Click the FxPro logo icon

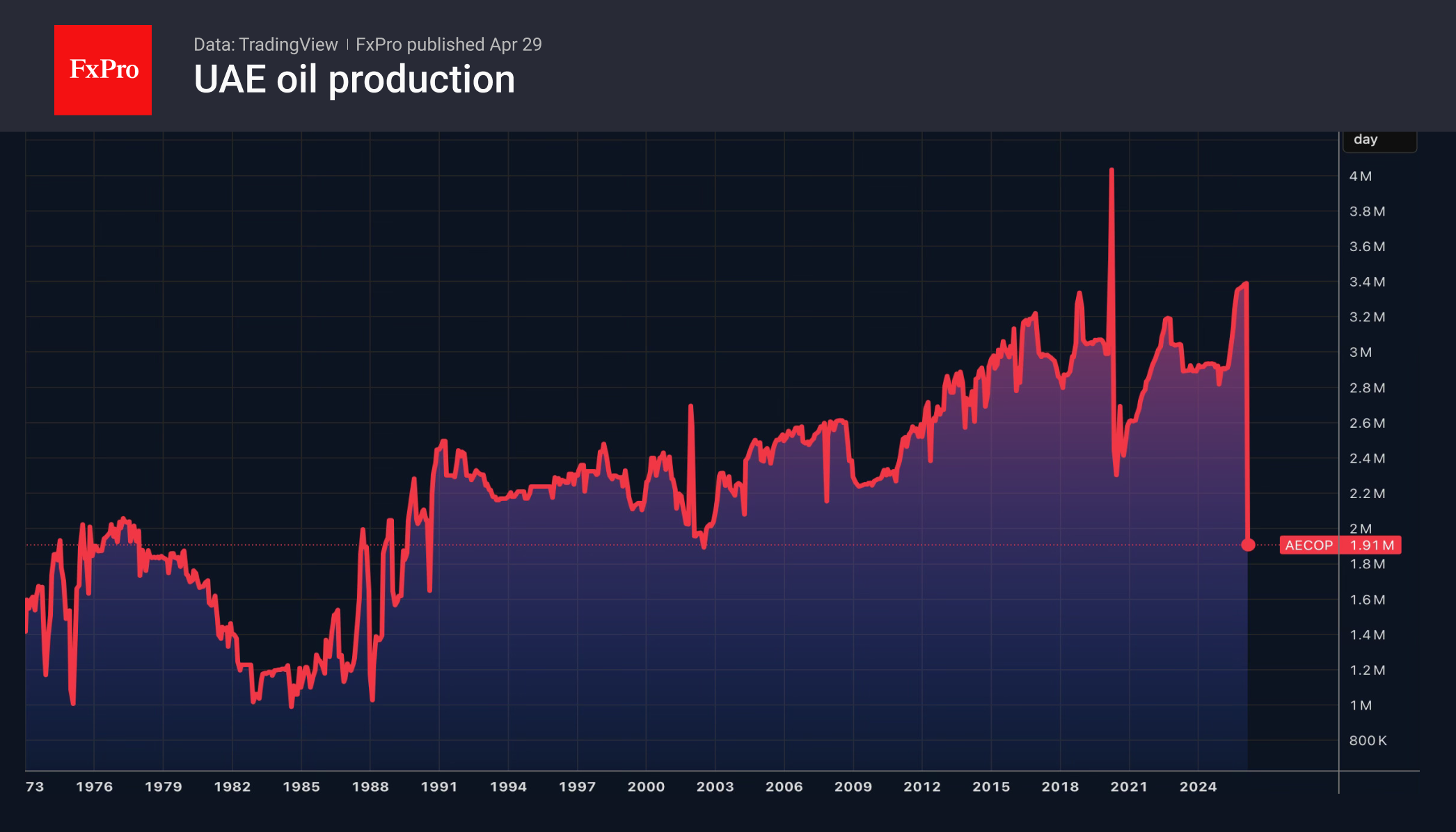pyautogui.click(x=102, y=69)
